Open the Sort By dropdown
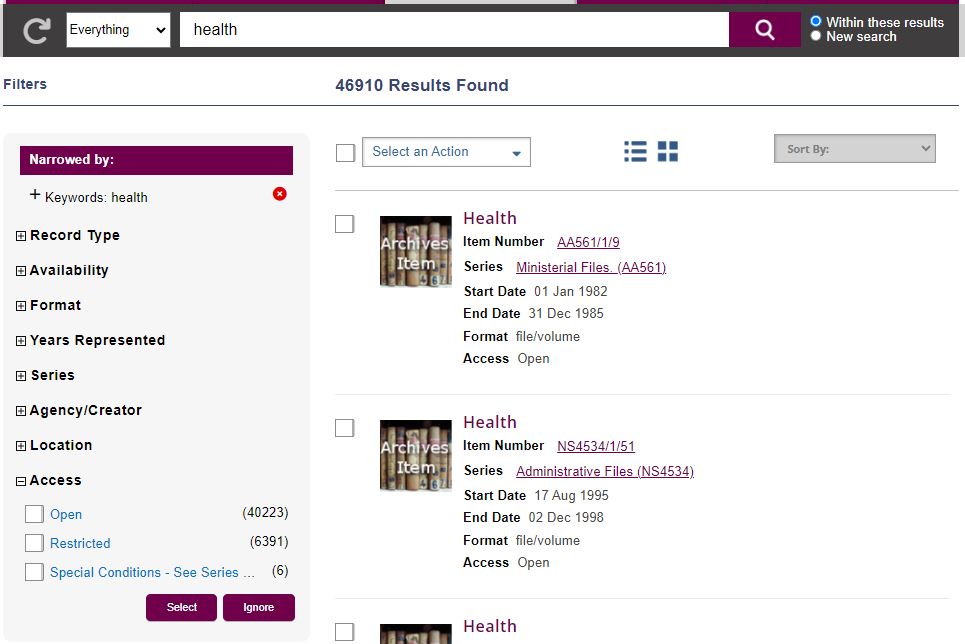 854,149
